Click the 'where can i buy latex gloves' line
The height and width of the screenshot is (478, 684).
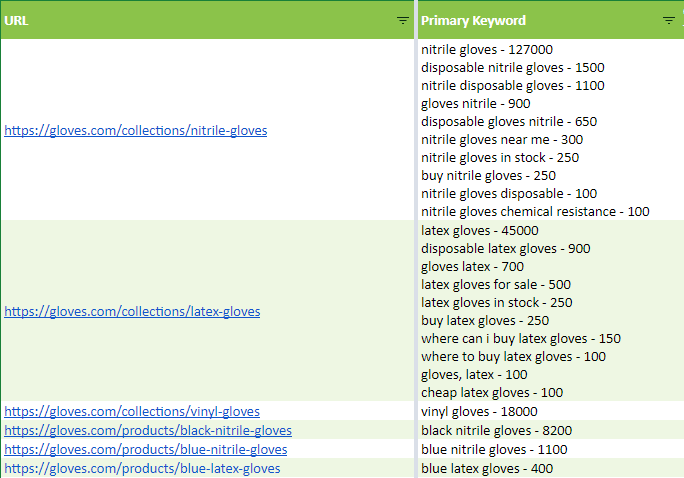pos(520,339)
